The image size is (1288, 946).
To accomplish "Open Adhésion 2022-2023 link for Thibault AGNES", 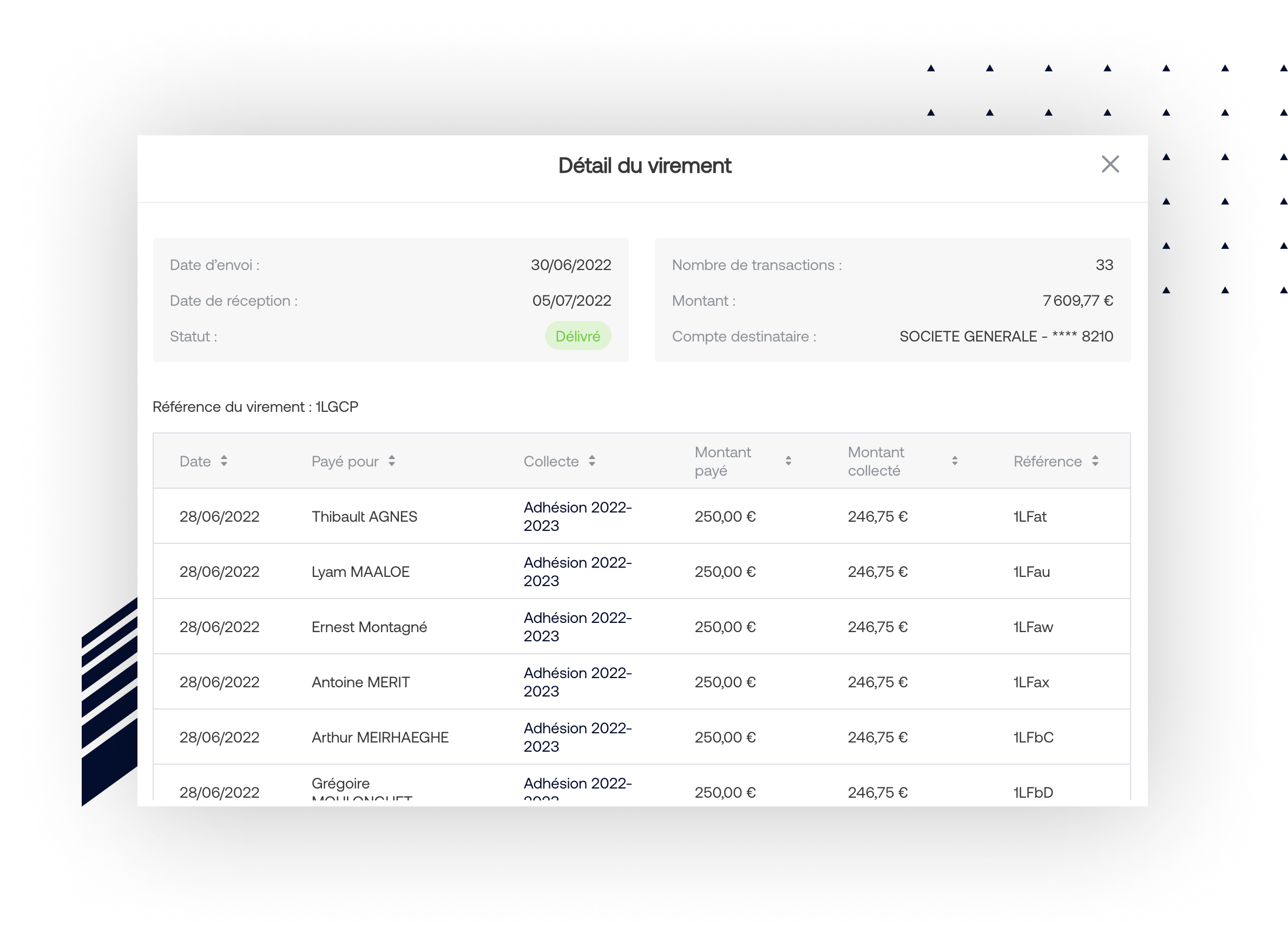I will 577,516.
